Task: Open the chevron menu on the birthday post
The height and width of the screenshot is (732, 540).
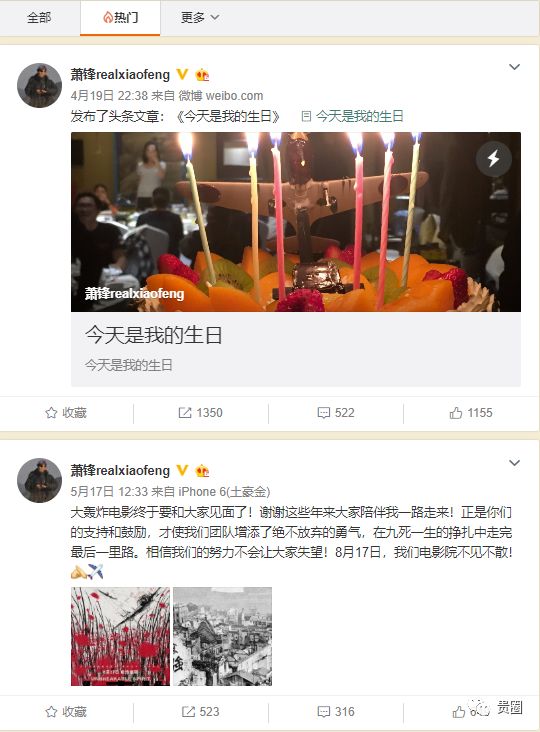Action: (x=514, y=67)
